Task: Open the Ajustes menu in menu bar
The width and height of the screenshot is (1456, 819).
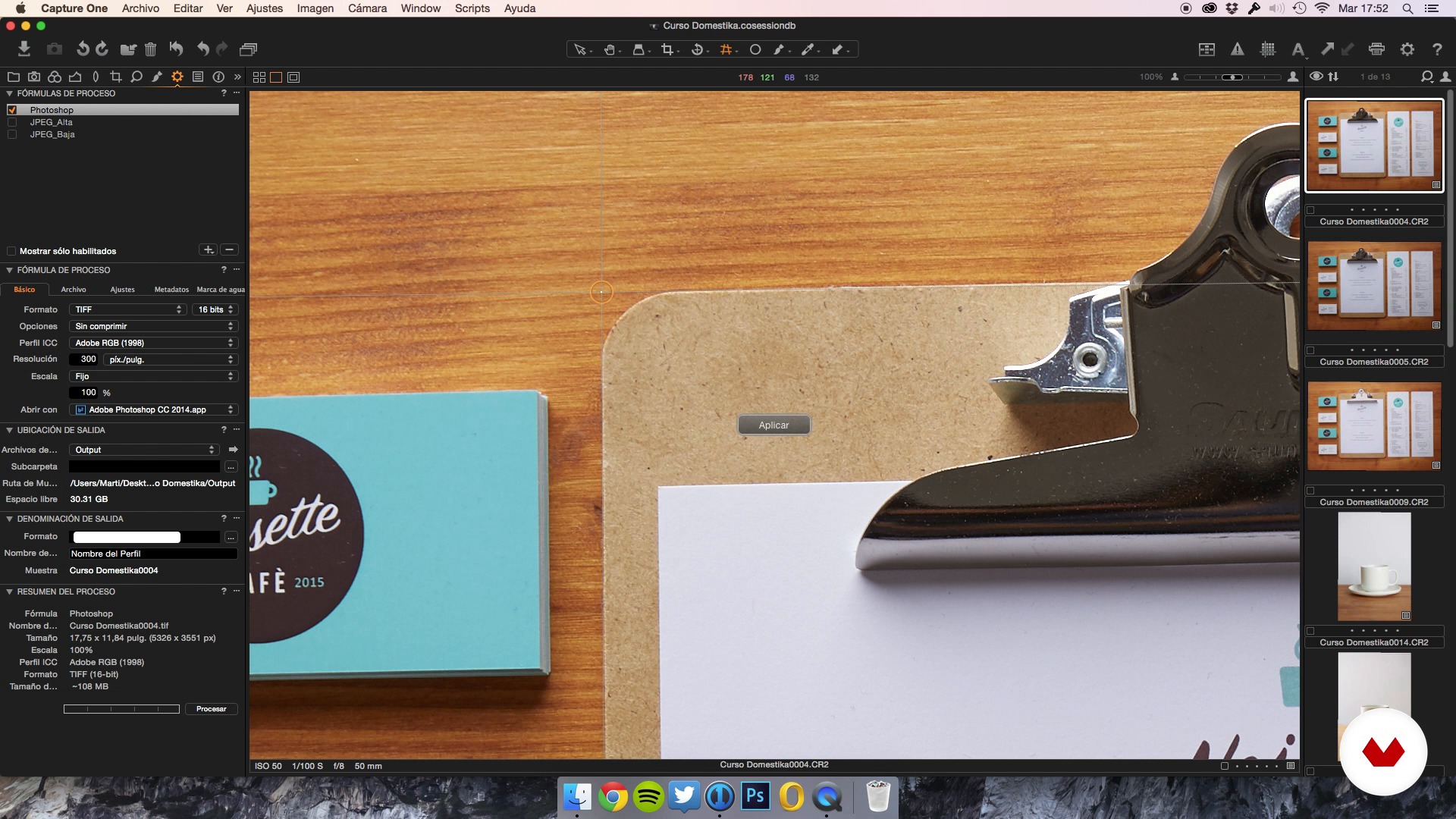Action: coord(264,8)
